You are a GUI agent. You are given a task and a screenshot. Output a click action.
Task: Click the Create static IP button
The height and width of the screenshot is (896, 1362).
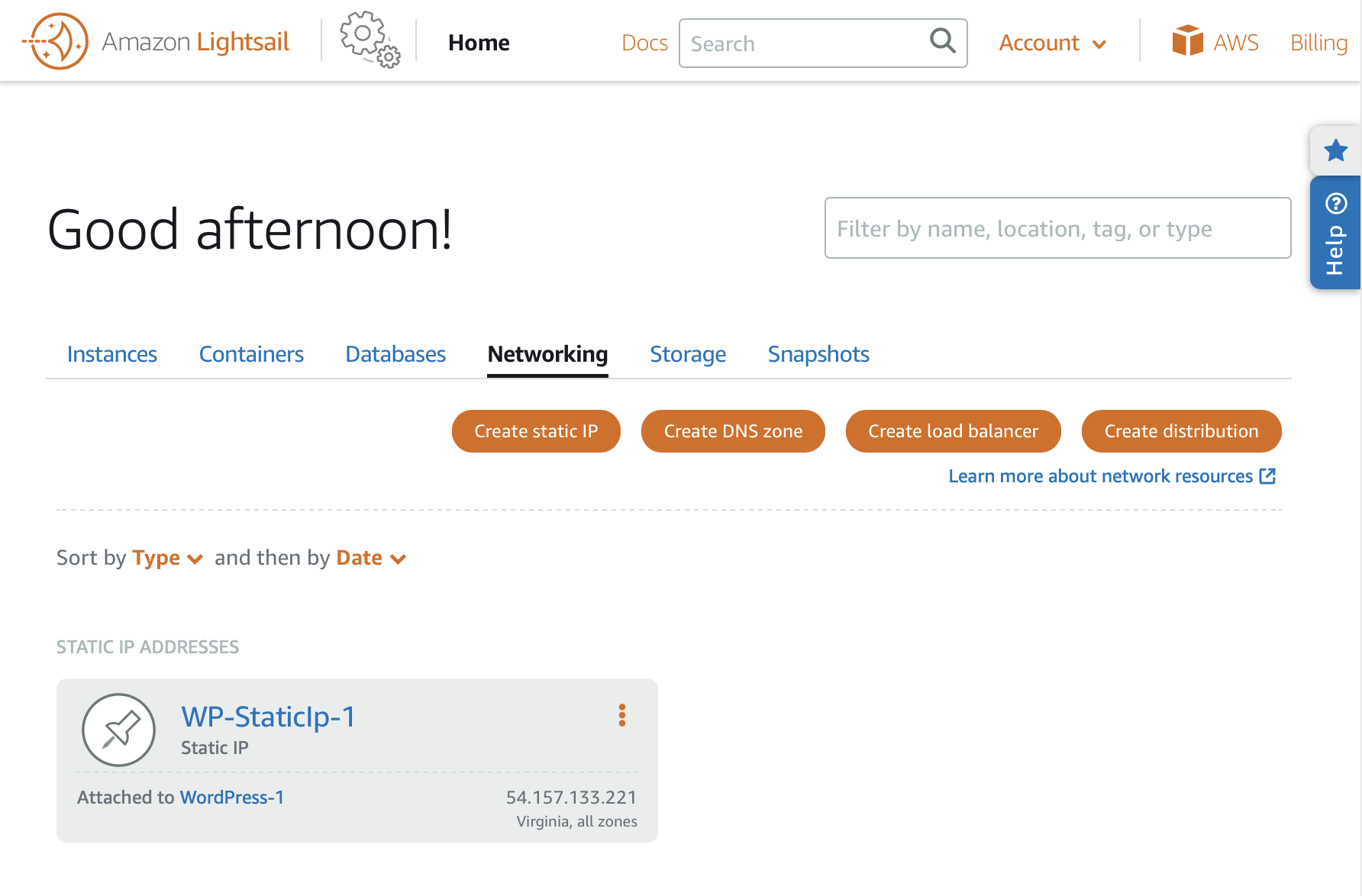[536, 431]
